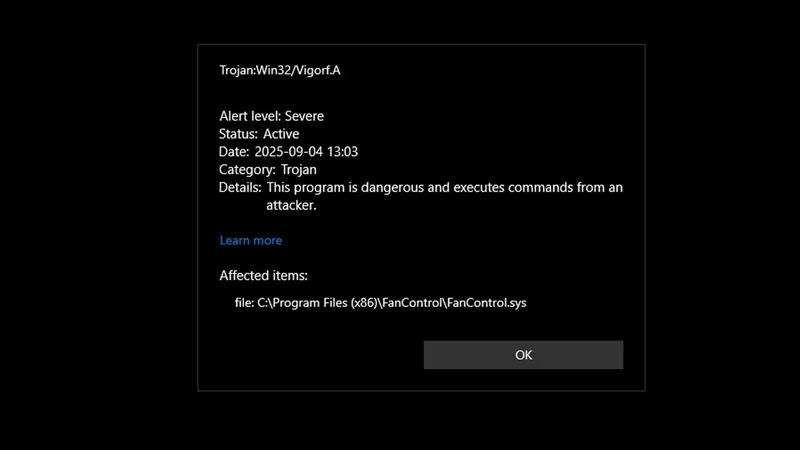Viewport: 800px width, 450px height.
Task: Click the date 2025-09-04 13:03
Action: coord(306,152)
